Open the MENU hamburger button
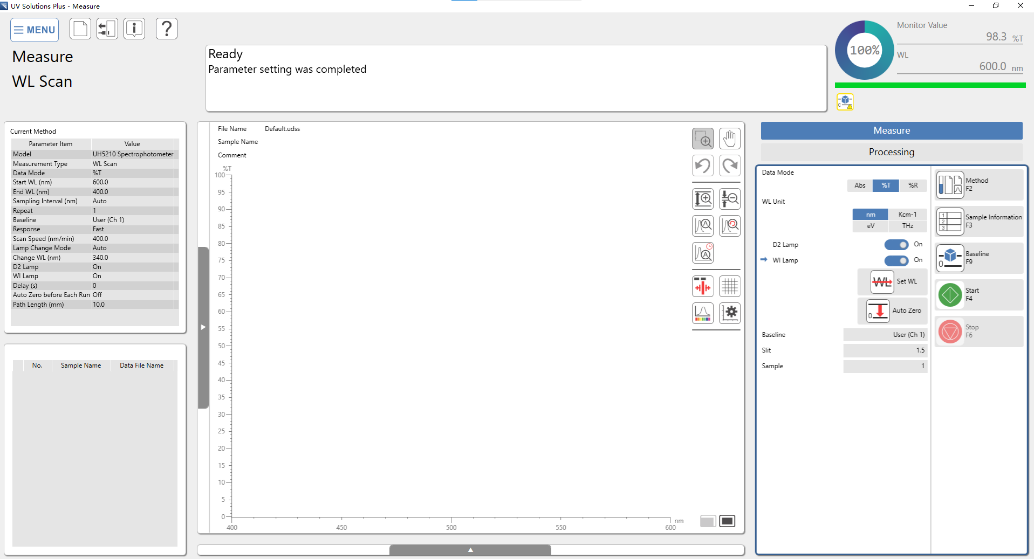This screenshot has height=559, width=1034. 34,30
